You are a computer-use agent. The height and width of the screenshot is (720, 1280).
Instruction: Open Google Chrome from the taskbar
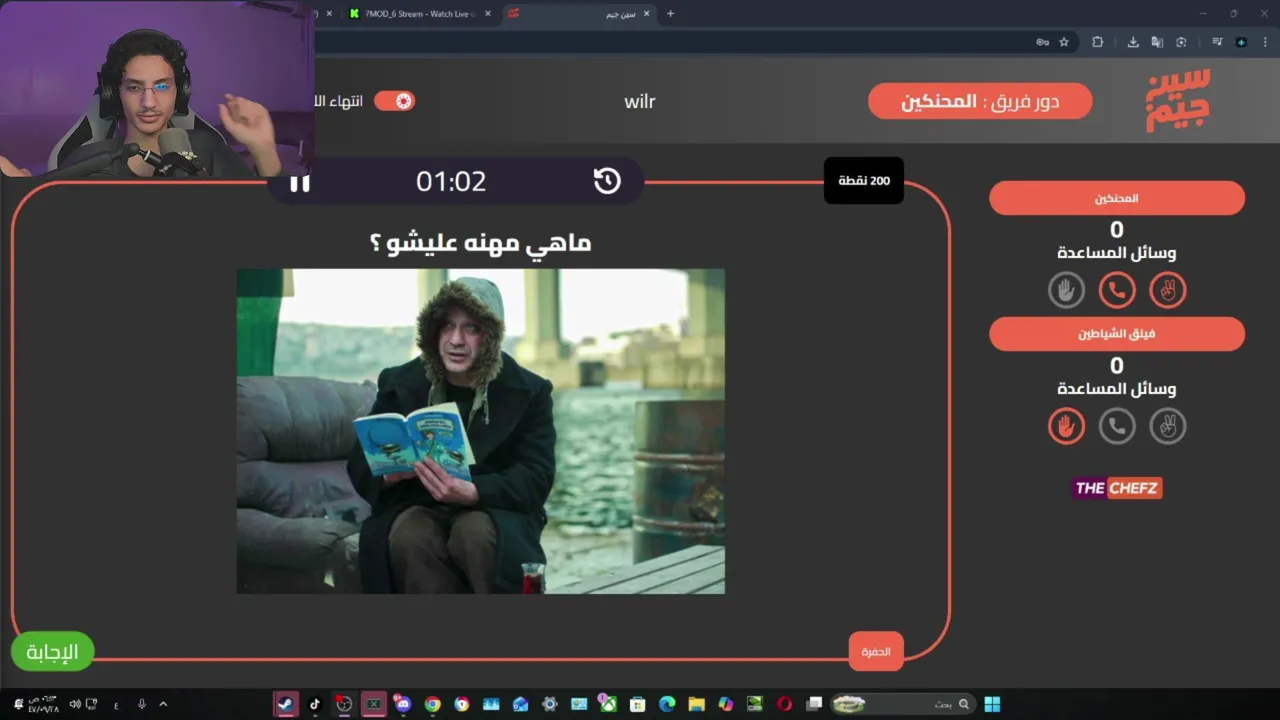point(432,704)
